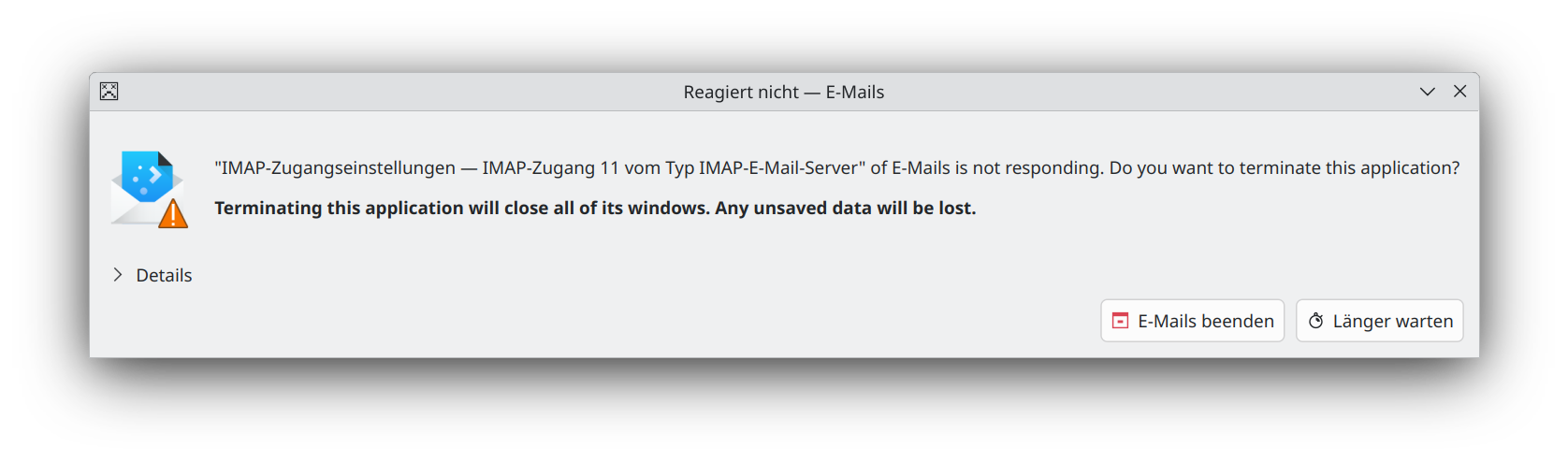This screenshot has height=462, width=1568.
Task: Click the word E-Mails in the window title
Action: 855,92
